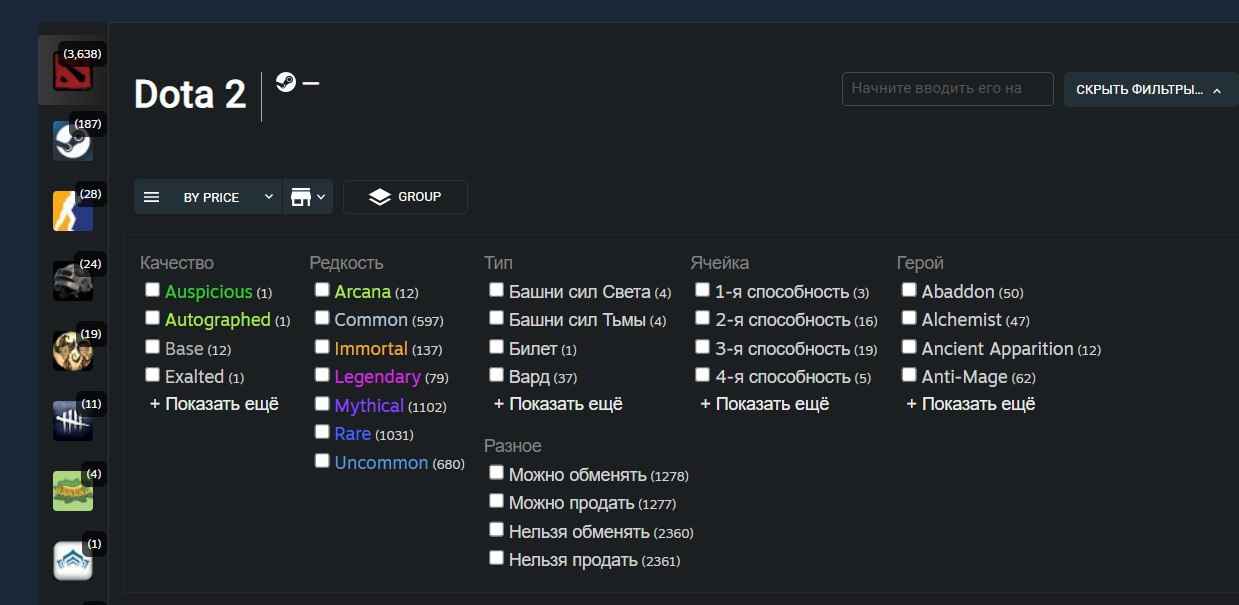Open the Dota 2 inventory in the sidebar
1239x605 pixels.
pos(72,70)
